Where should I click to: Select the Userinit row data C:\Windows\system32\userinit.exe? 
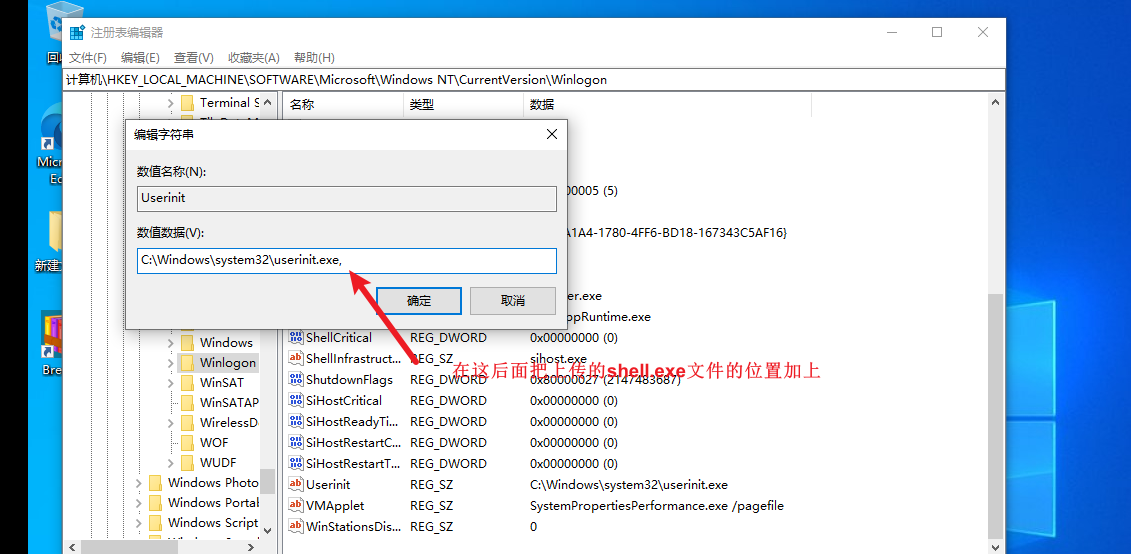pos(629,484)
